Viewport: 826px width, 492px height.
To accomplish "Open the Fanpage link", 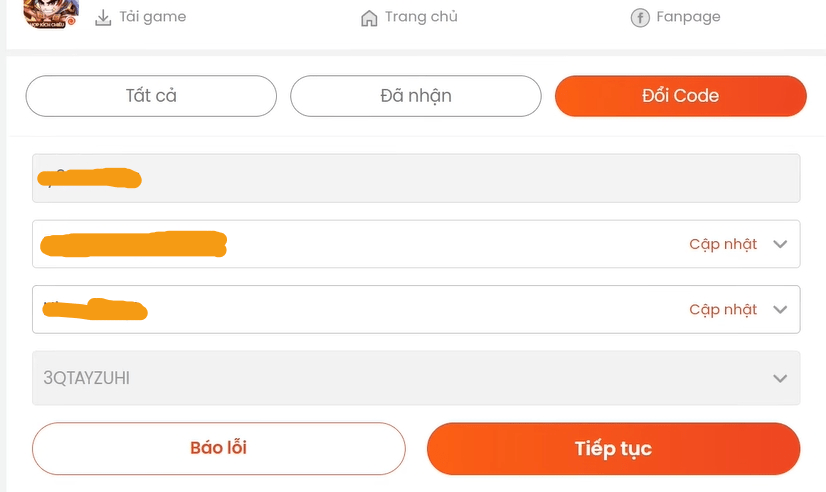I will tap(688, 17).
